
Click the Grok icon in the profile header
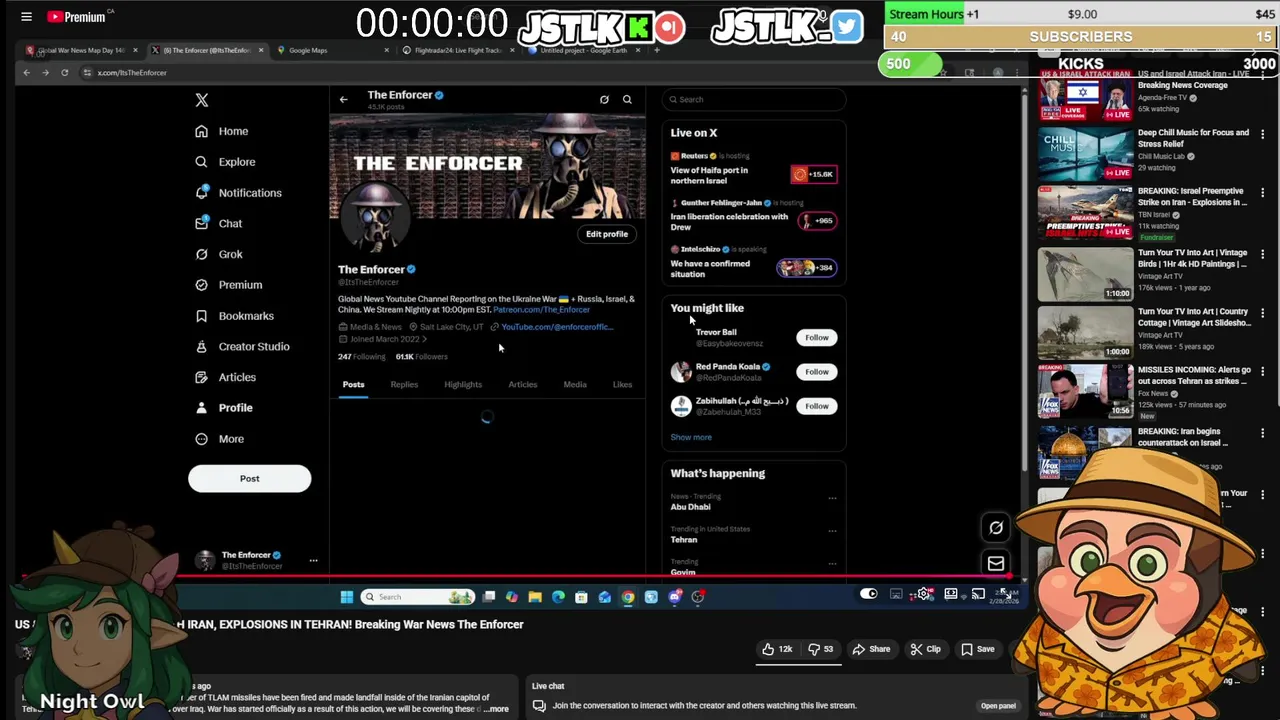pos(604,99)
